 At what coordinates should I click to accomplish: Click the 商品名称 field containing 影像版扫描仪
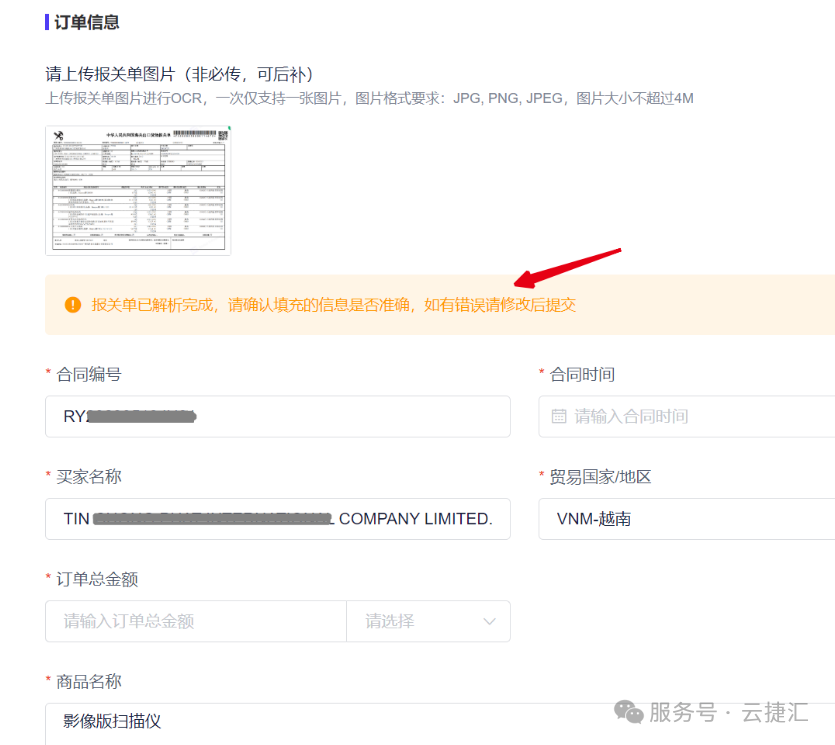coord(277,721)
